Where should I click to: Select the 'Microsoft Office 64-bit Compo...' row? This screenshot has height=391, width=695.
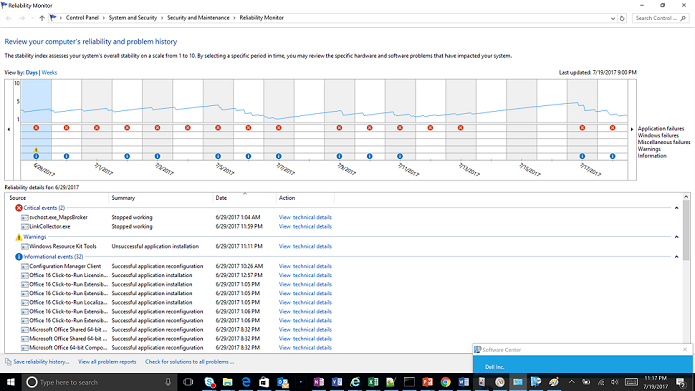point(177,348)
